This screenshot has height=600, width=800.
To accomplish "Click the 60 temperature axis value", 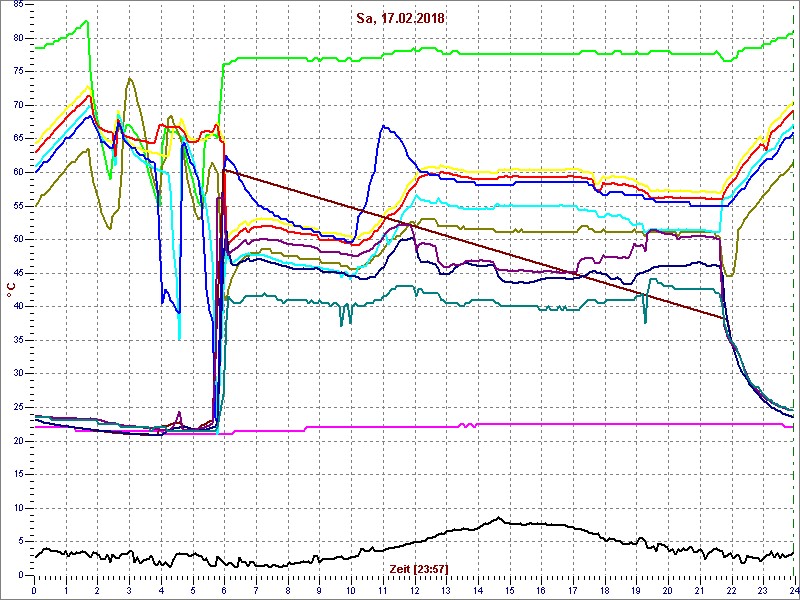I will 18,172.
